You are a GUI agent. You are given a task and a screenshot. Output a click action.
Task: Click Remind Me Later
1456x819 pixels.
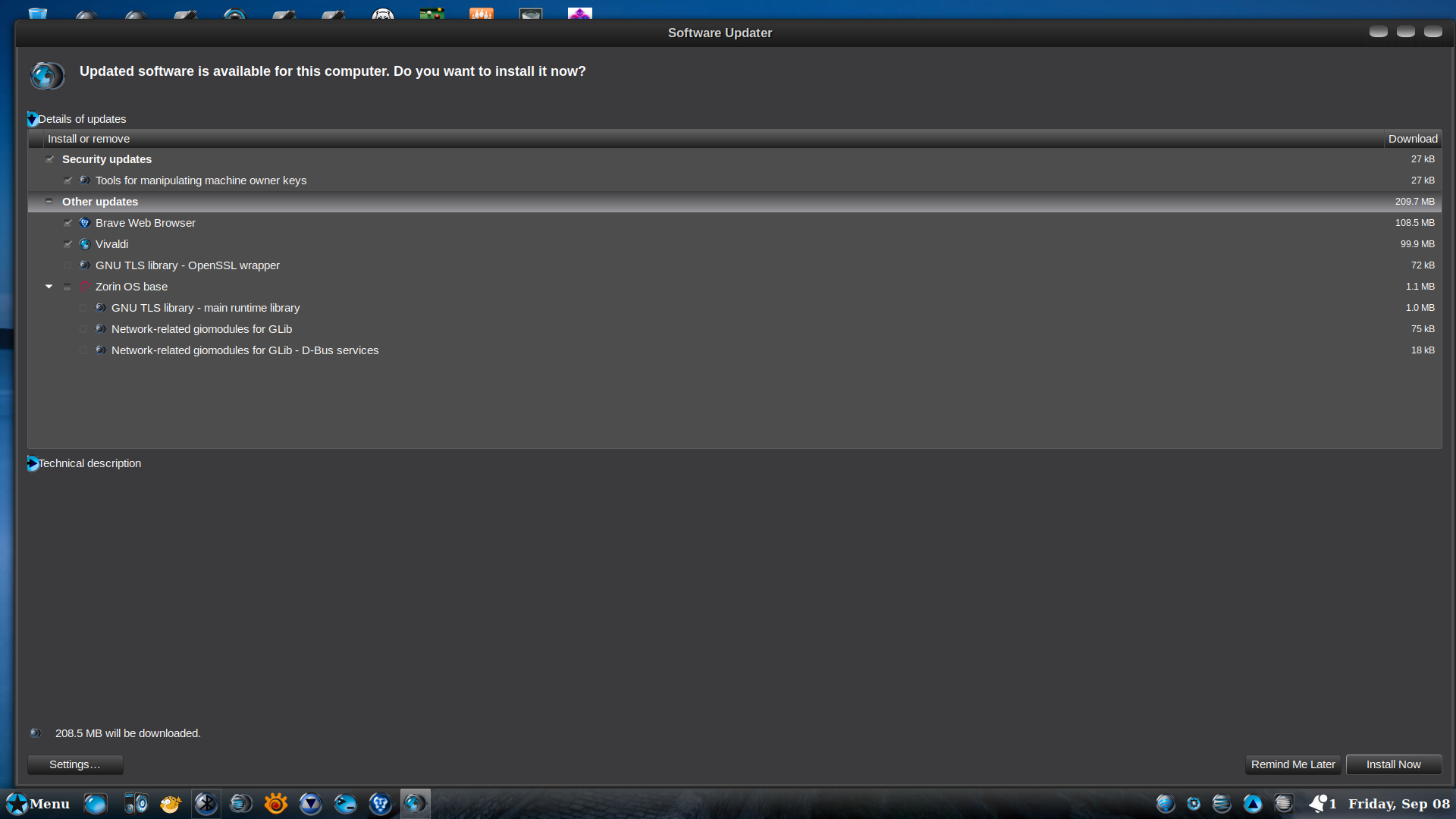[1293, 764]
